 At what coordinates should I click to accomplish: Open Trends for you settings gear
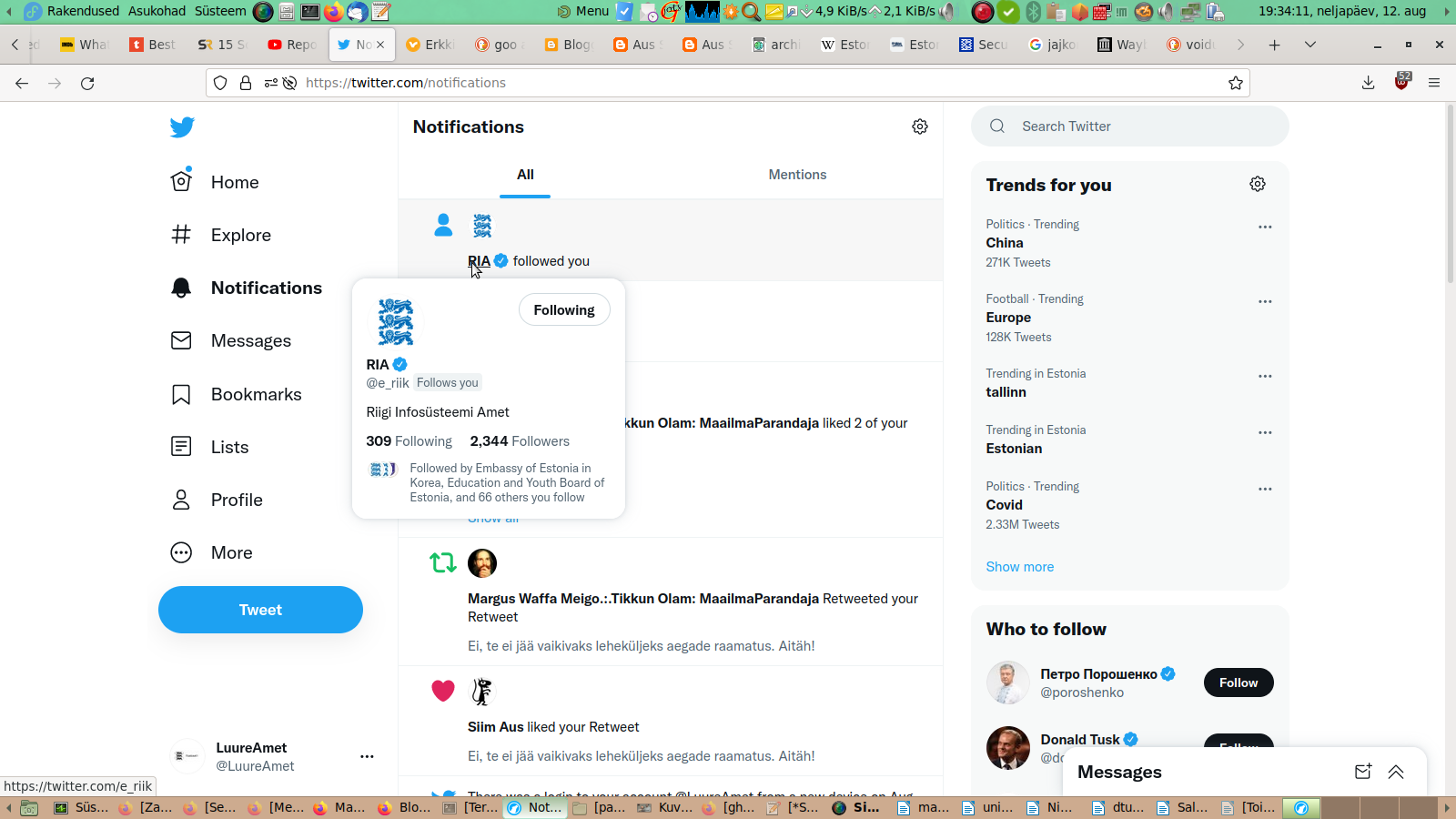[x=1258, y=184]
